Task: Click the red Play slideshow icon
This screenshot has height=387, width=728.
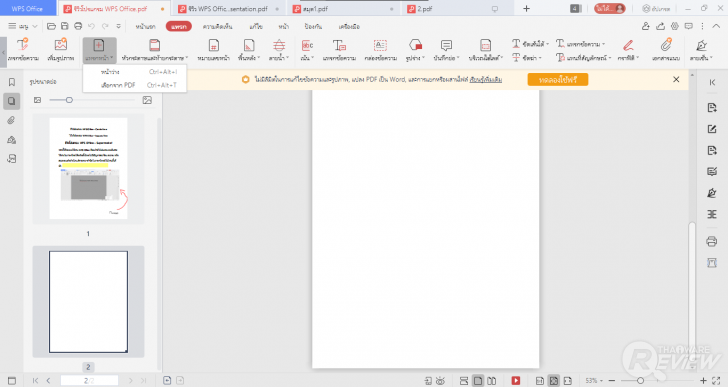Action: [516, 381]
